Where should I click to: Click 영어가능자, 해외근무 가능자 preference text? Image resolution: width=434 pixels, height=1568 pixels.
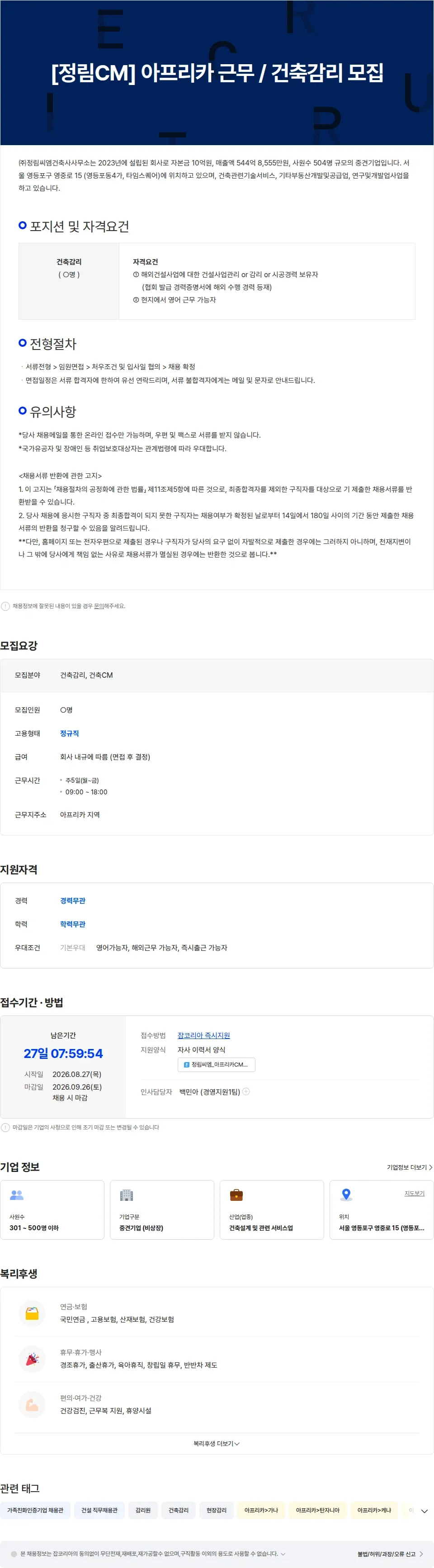tap(162, 948)
